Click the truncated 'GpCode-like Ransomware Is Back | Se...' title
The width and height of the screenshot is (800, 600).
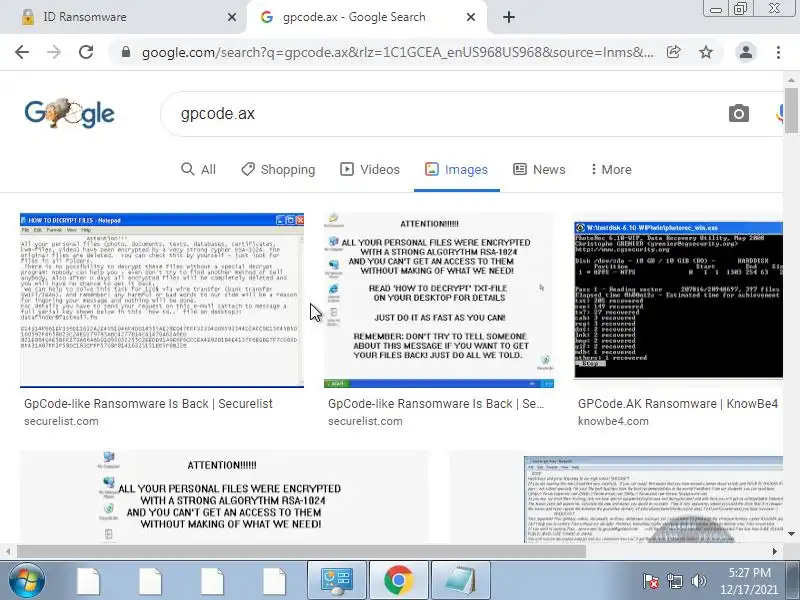(x=436, y=404)
